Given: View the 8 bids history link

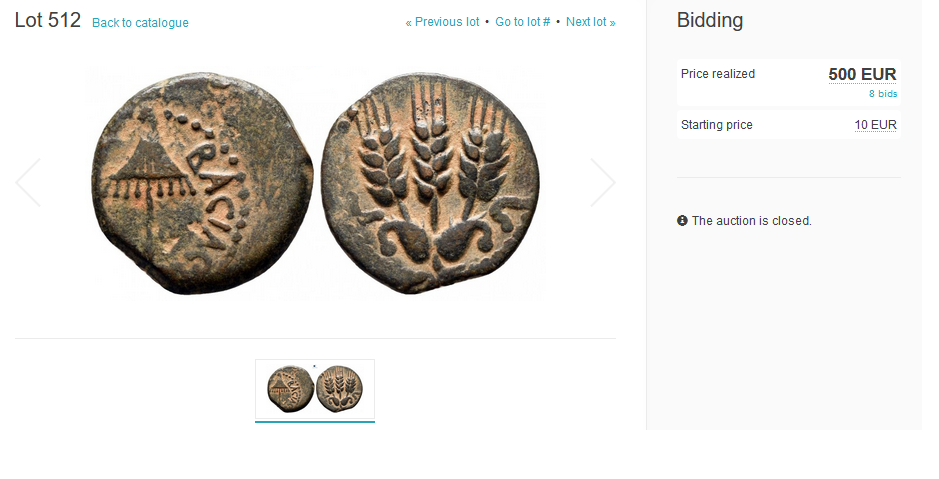Looking at the screenshot, I should tap(883, 93).
